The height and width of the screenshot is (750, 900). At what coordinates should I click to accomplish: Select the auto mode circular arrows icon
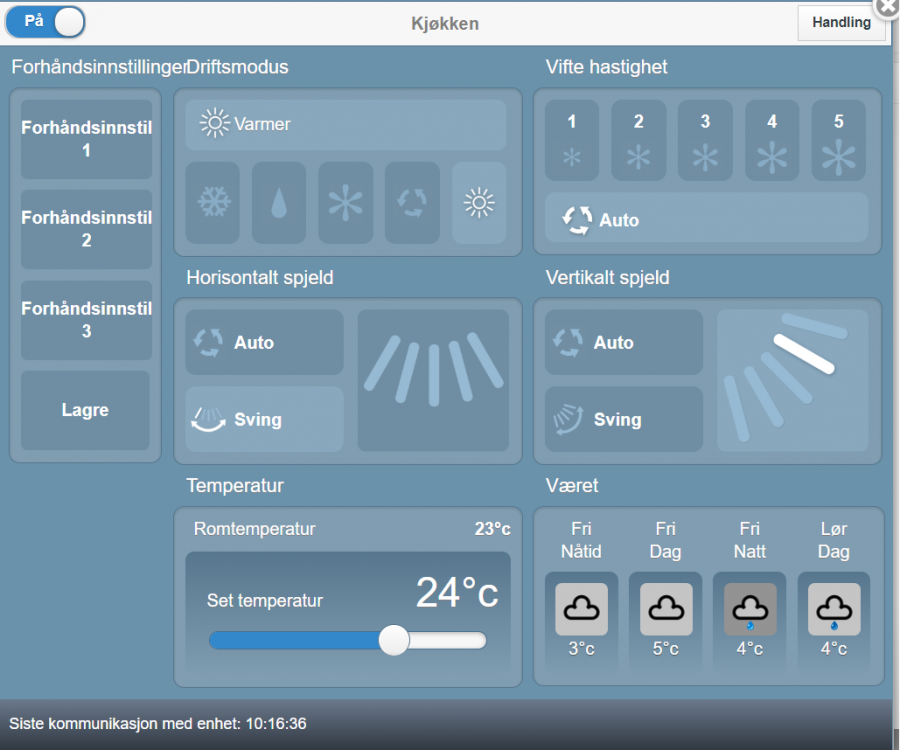[412, 203]
